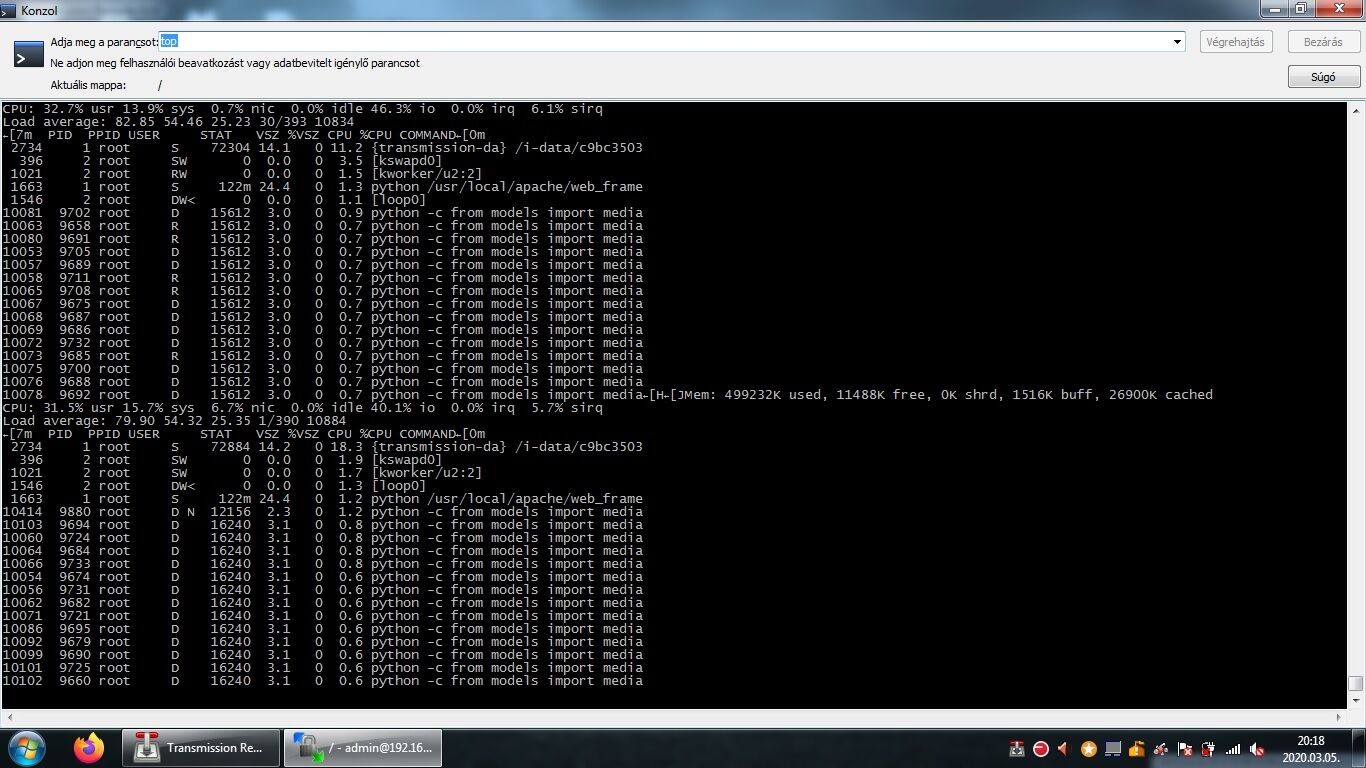Screen dimensions: 1366x768
Task: Click the 'CPU: 31.5% usr' line
Action: pos(302,408)
